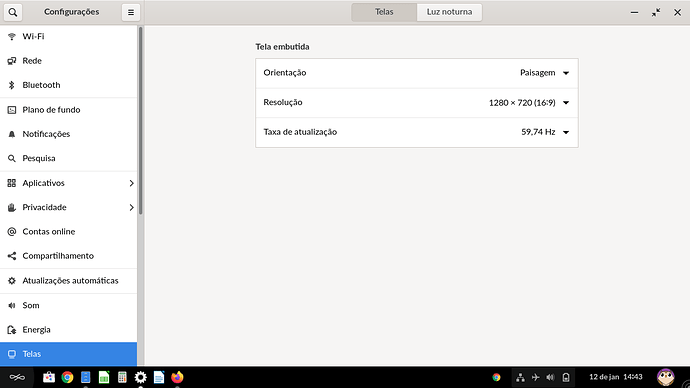Open the blue document app in taskbar
Image resolution: width=690 pixels, height=388 pixels.
click(x=86, y=377)
